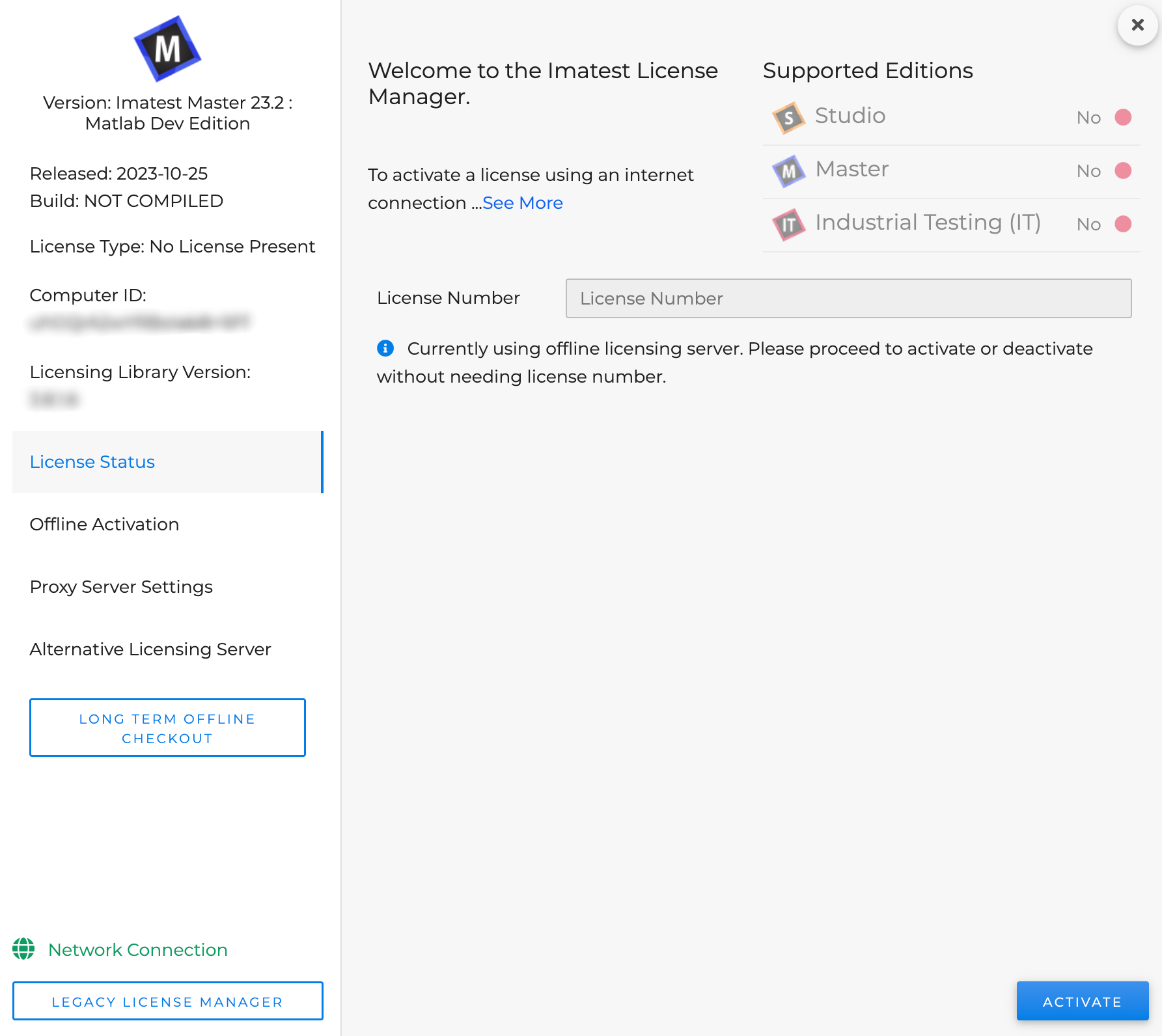Click the Studio red status dot
This screenshot has height=1036, width=1162.
click(1123, 117)
